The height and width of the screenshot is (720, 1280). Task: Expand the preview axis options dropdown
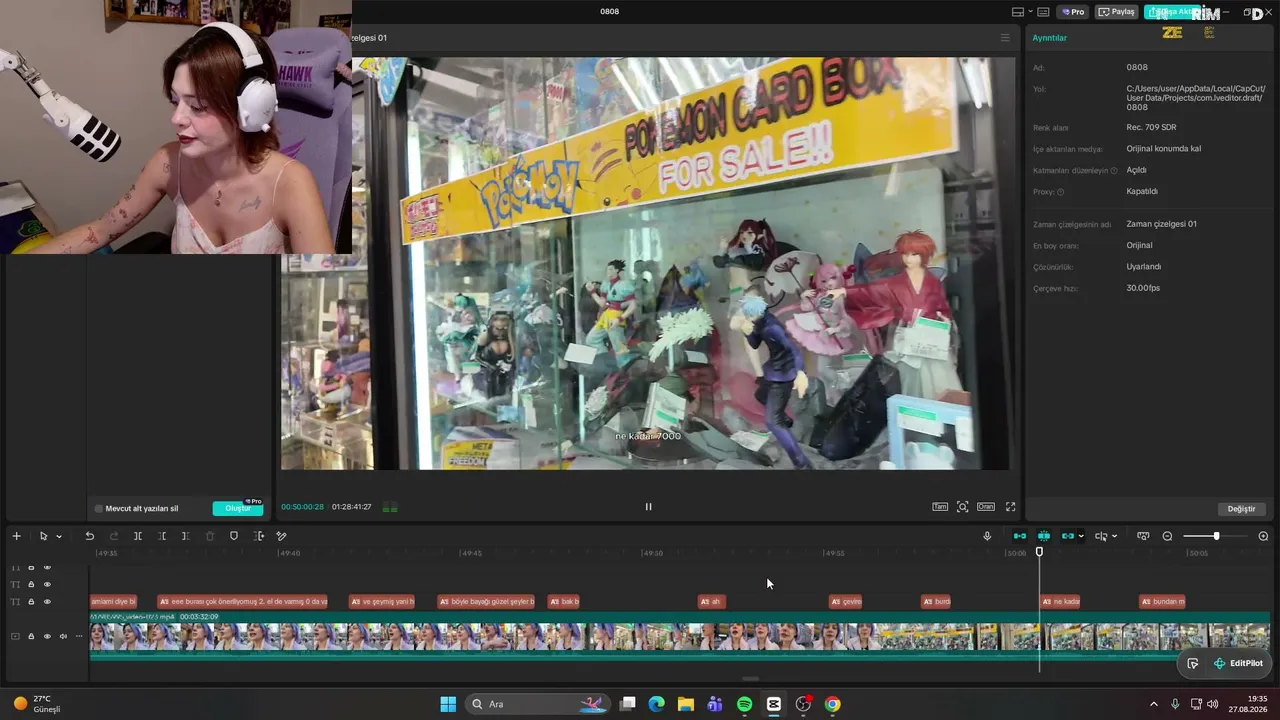click(x=1114, y=536)
